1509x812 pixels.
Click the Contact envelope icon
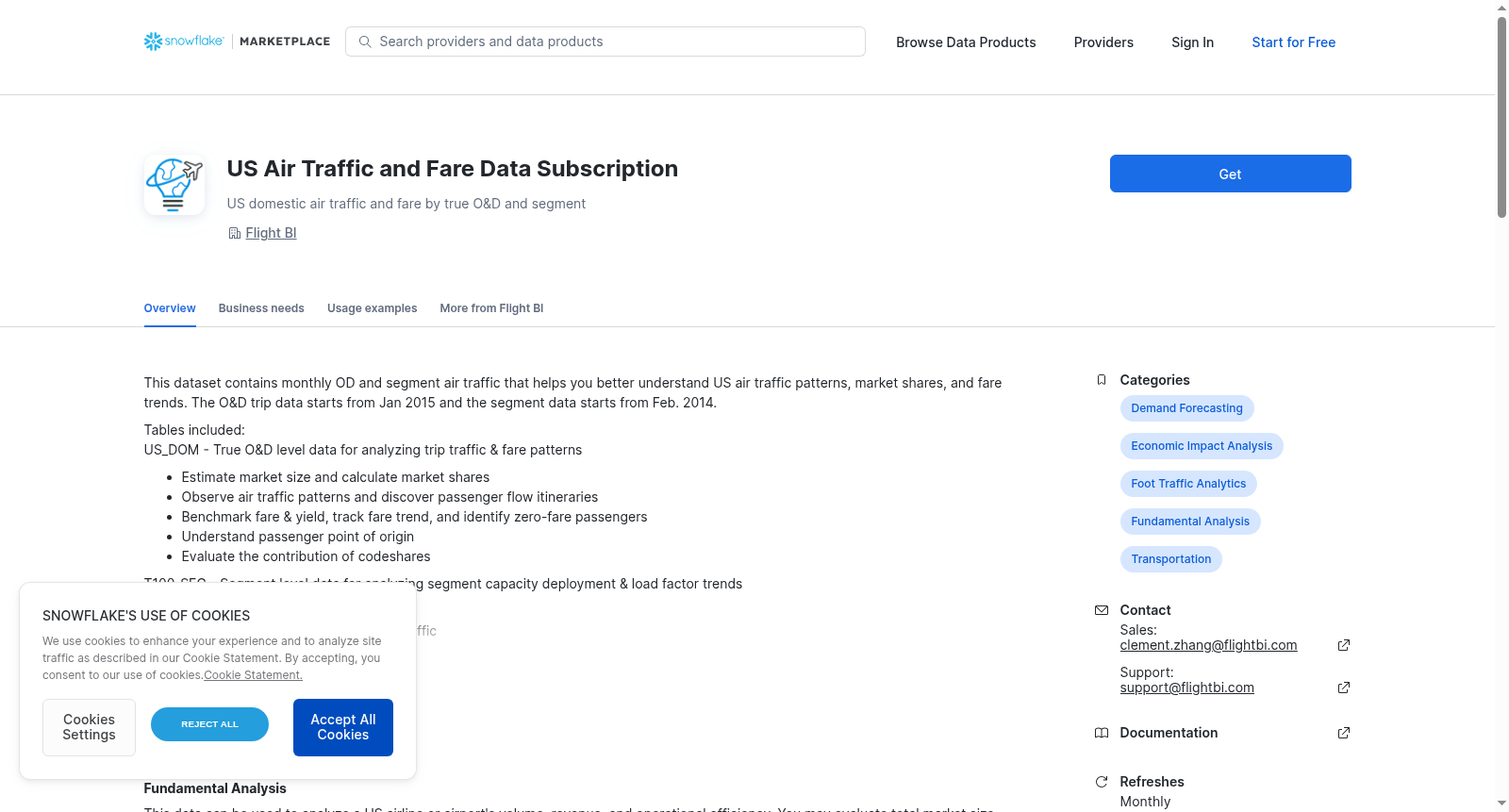tap(1102, 610)
